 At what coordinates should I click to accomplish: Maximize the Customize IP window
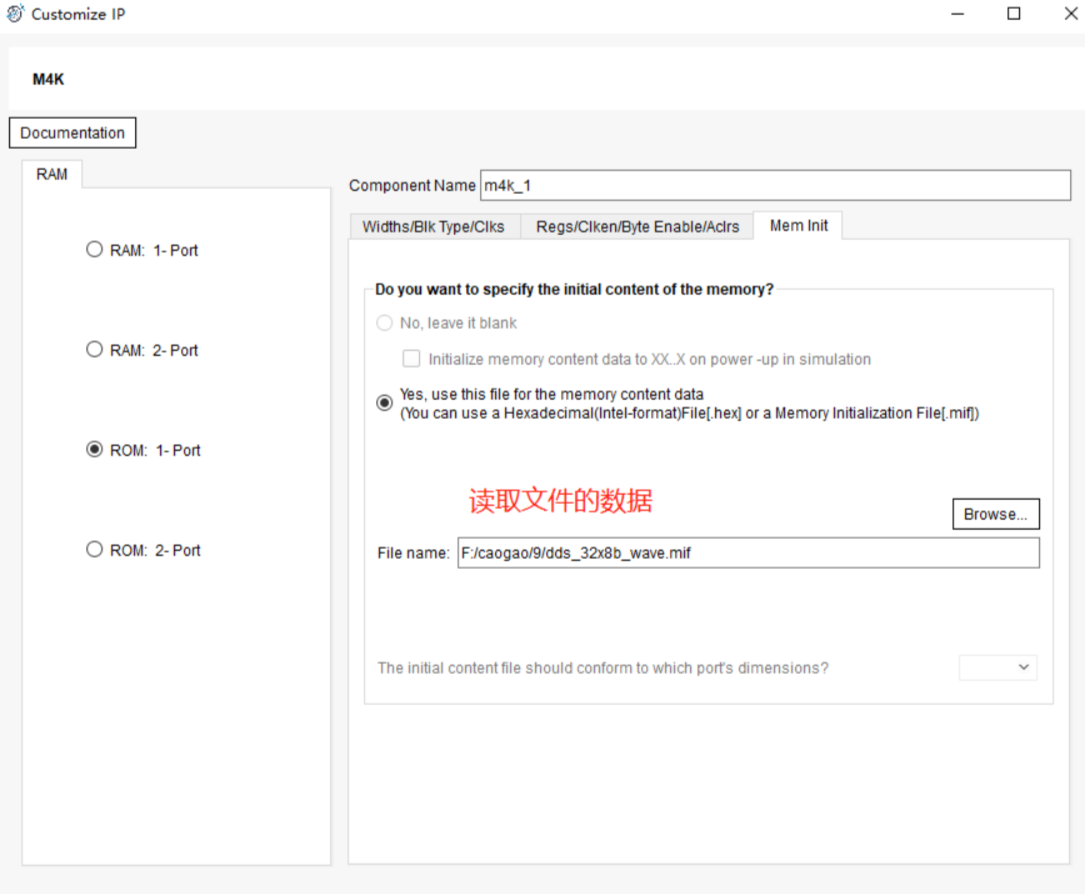tap(1013, 14)
